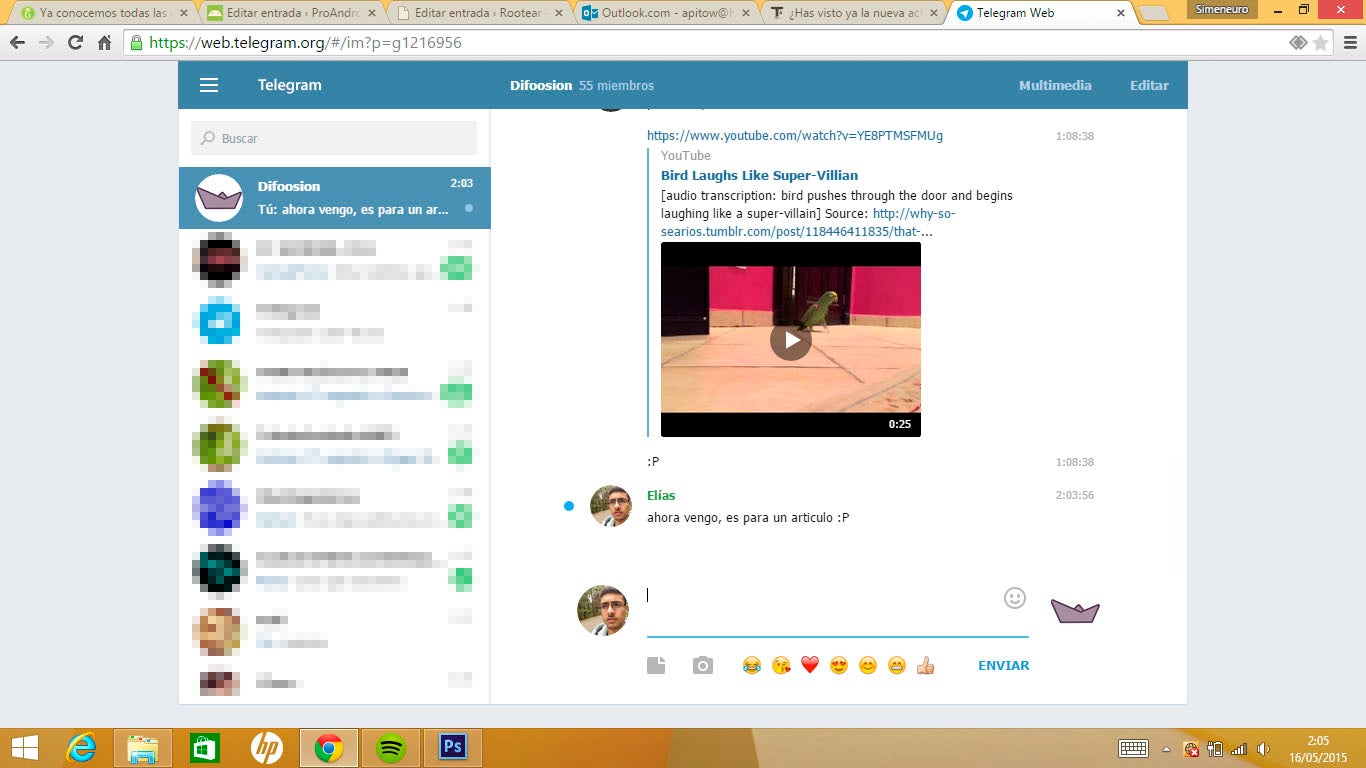Open the touch keyboard tray icon
The width and height of the screenshot is (1366, 768).
(1133, 748)
